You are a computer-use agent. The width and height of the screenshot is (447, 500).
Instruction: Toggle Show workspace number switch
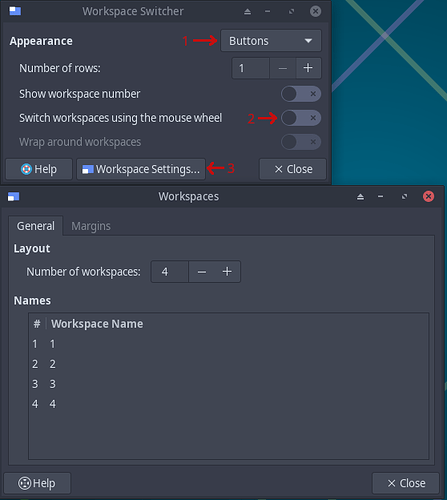point(301,94)
